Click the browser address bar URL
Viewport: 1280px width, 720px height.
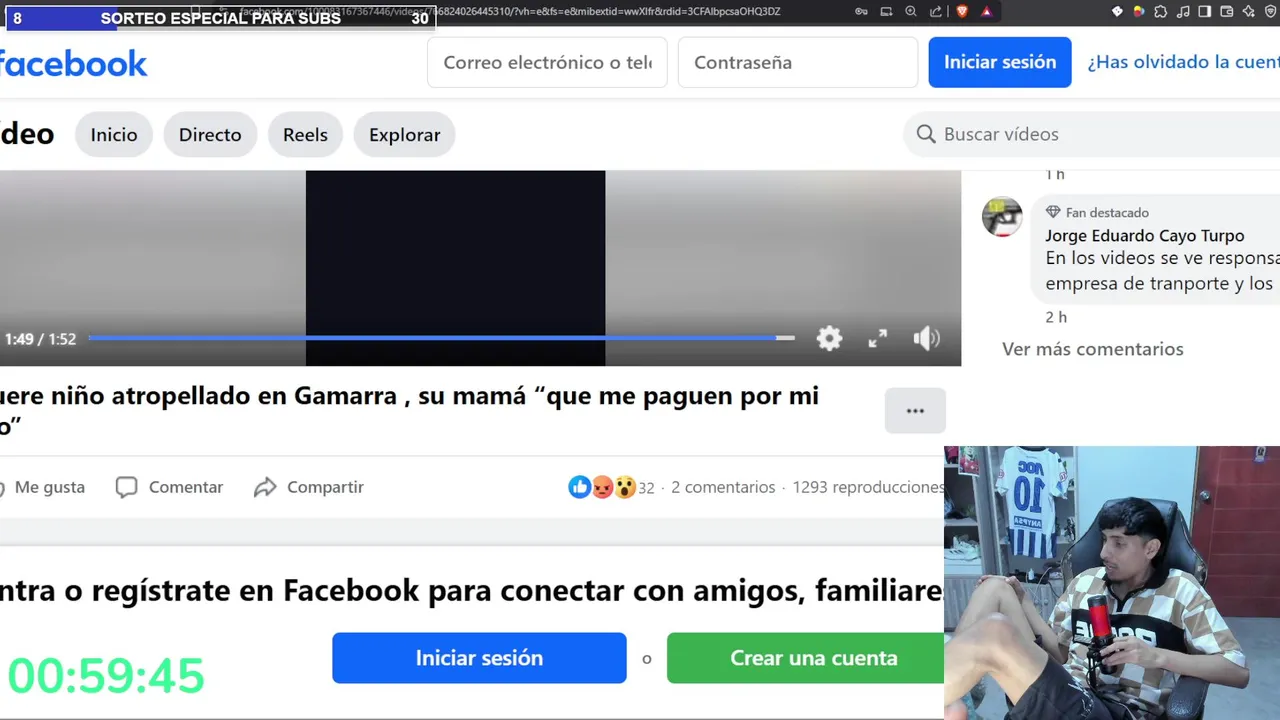coord(510,11)
